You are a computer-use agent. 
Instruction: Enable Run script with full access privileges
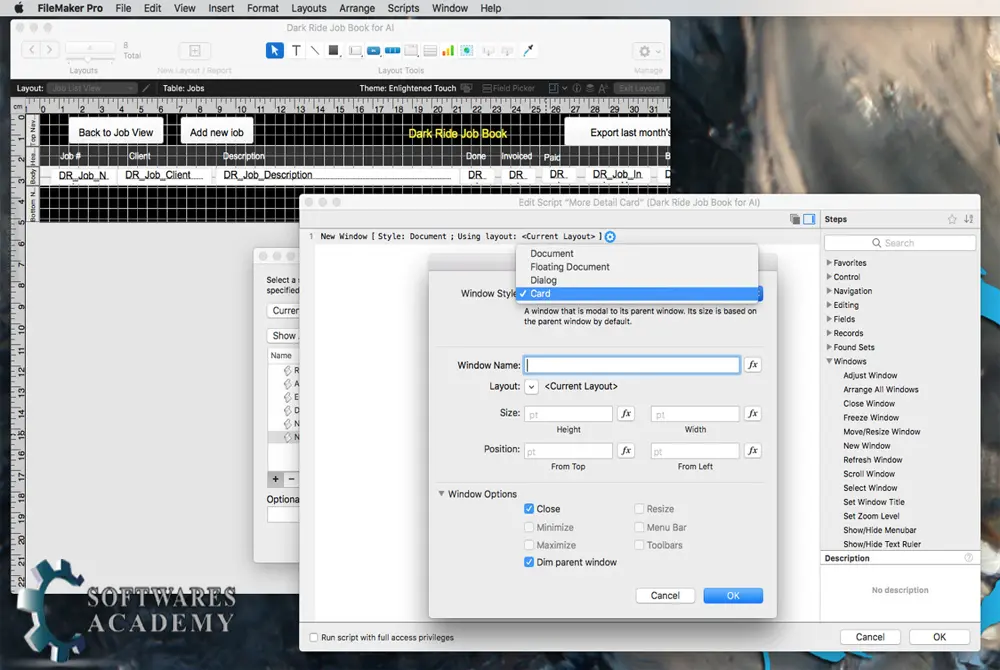314,637
